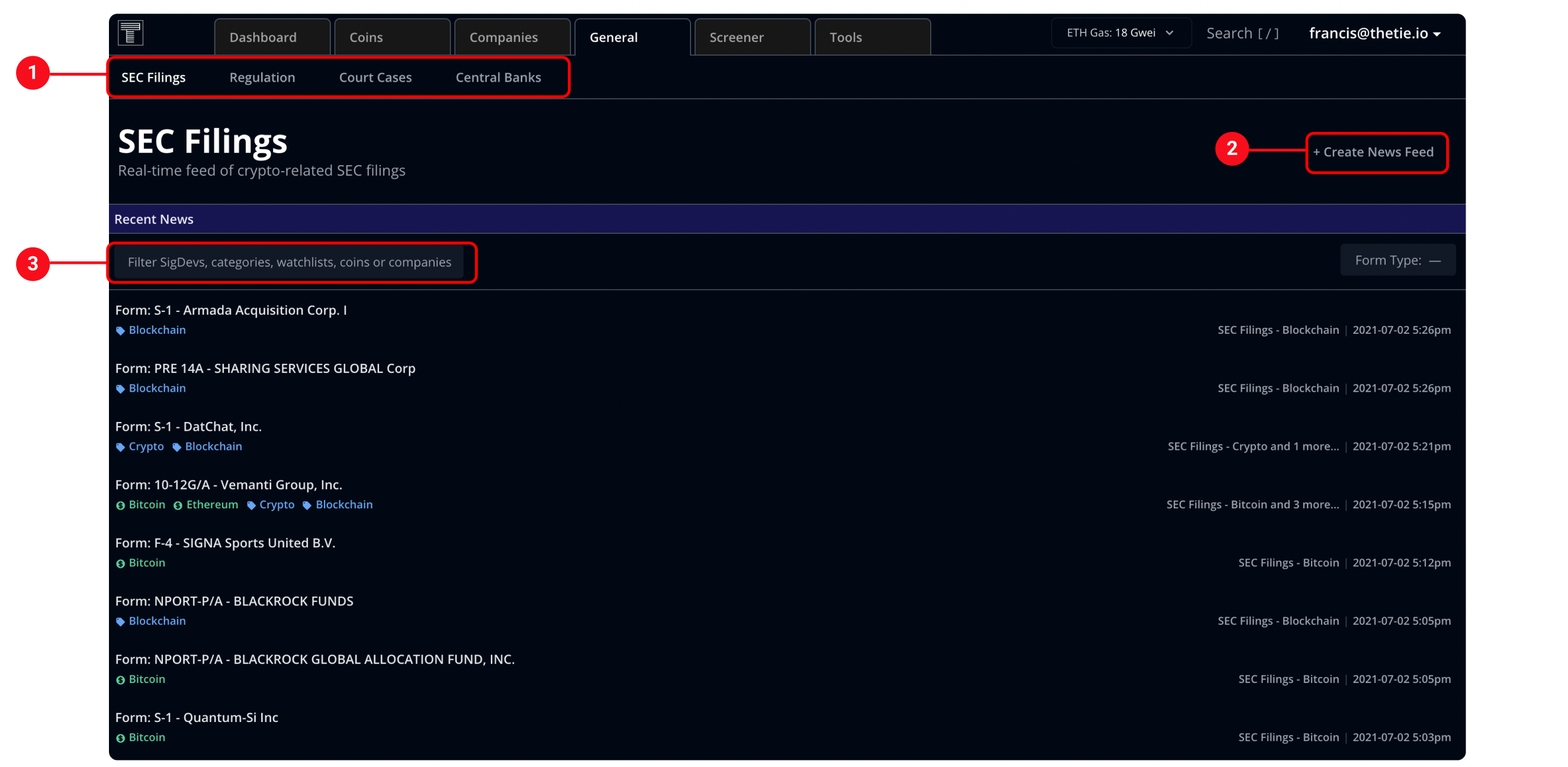
Task: Open the Court Cases sub-tab
Action: pyautogui.click(x=375, y=78)
